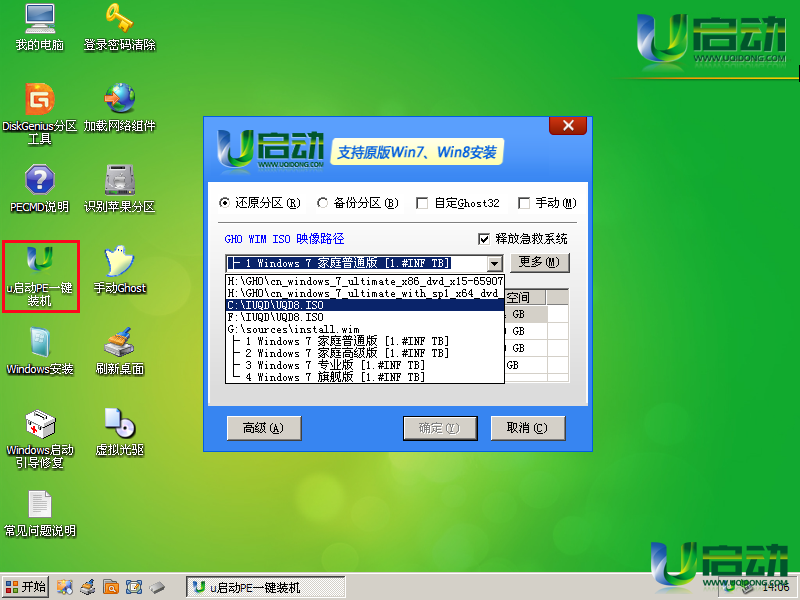Click the 确定(Y) confirm button
Viewport: 800px width, 600px height.
pyautogui.click(x=440, y=428)
